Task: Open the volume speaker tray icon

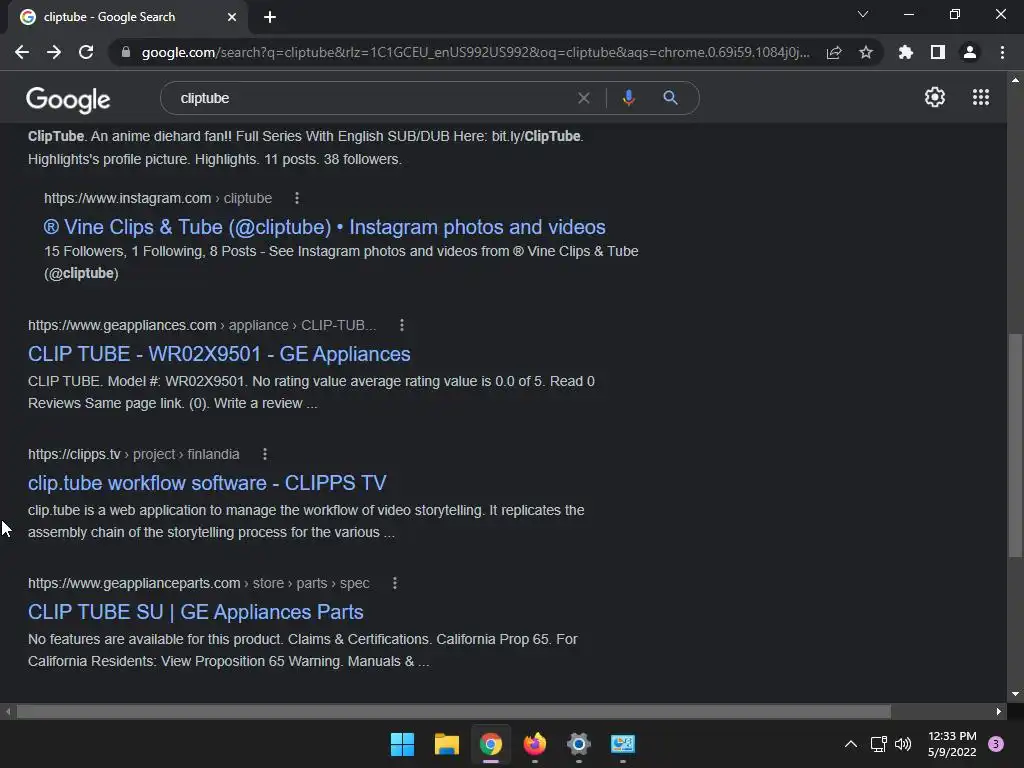Action: click(x=903, y=744)
